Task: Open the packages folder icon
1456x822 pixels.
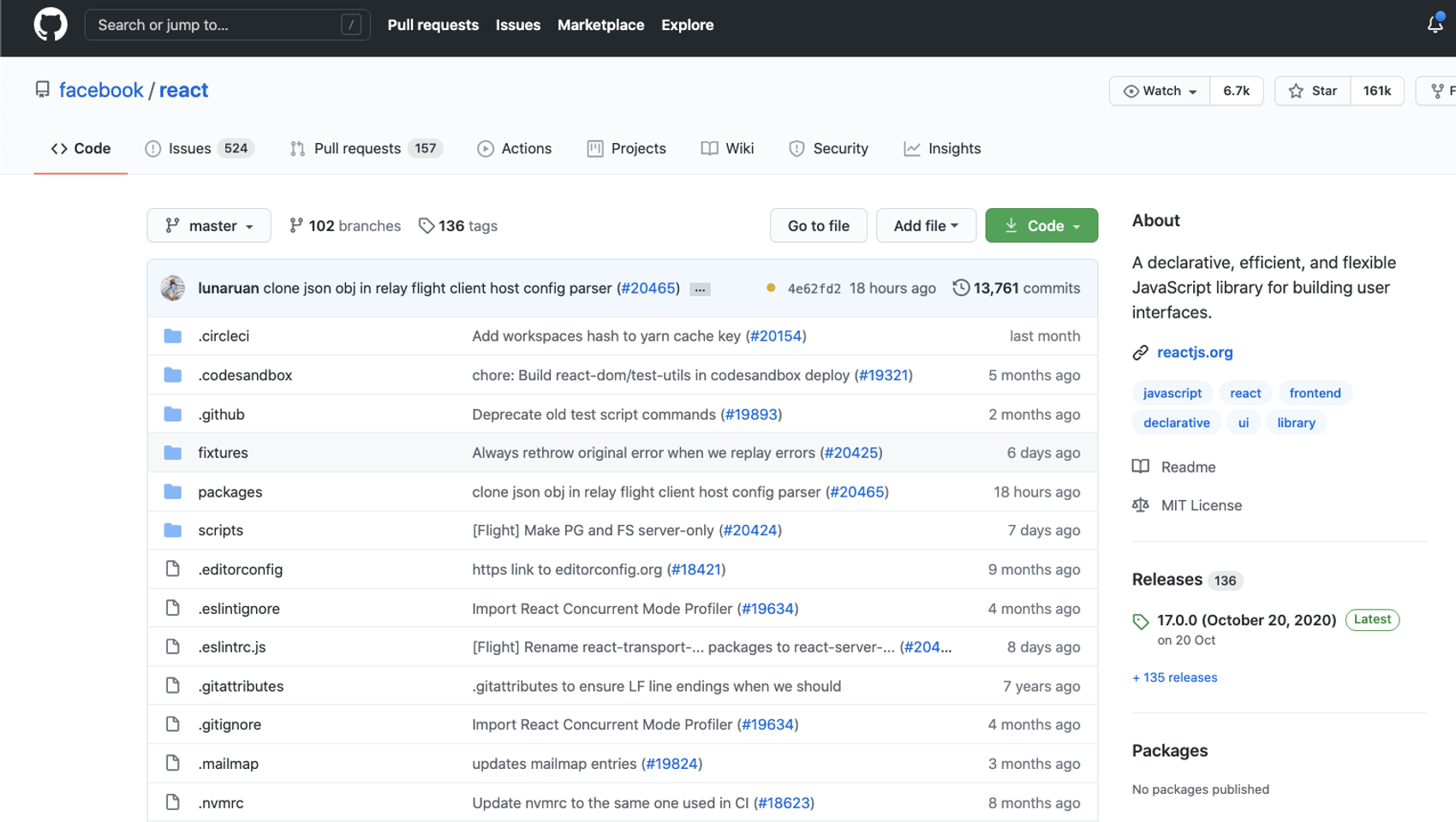Action: point(173,491)
